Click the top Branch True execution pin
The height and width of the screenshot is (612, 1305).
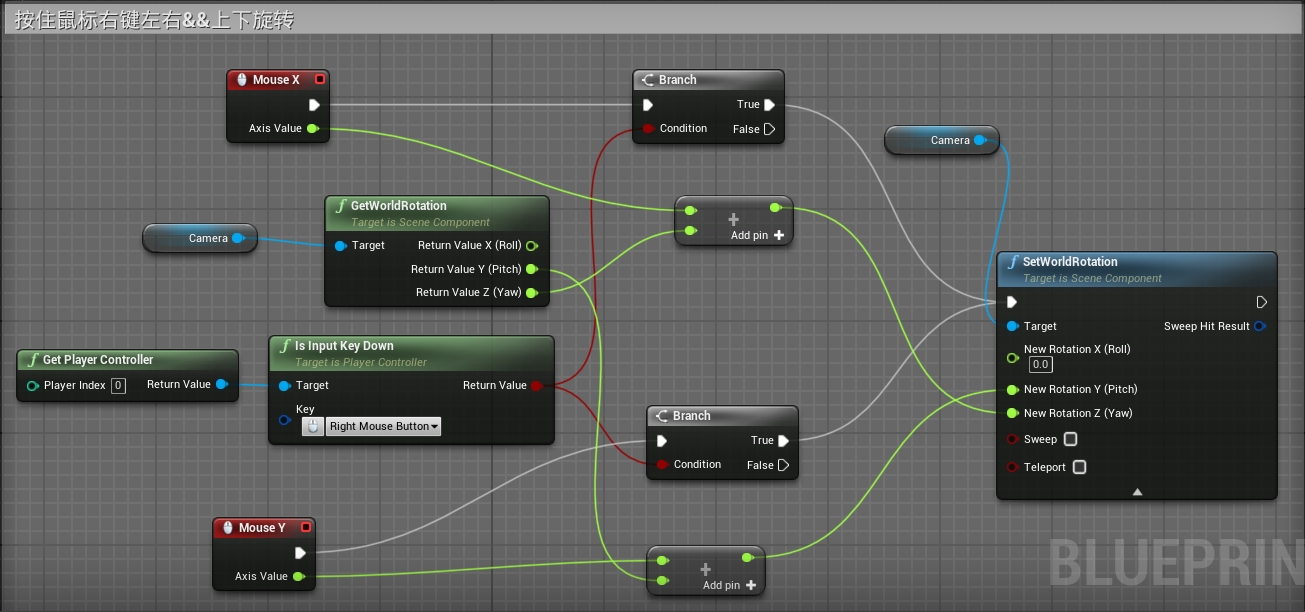(x=769, y=105)
